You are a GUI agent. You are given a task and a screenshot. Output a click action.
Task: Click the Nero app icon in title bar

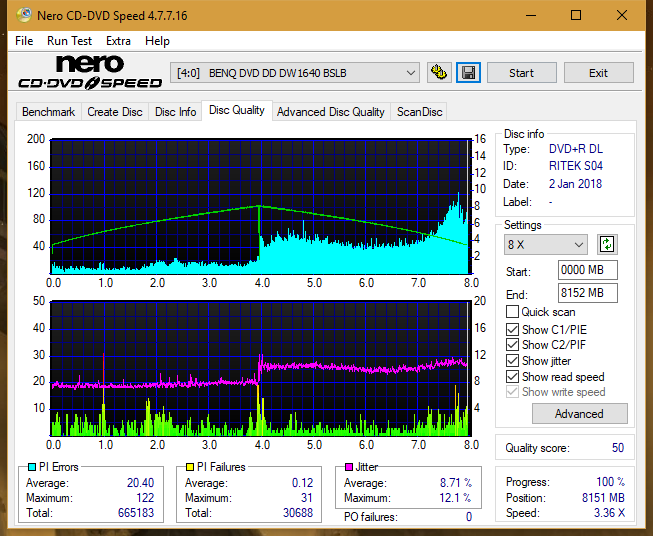pyautogui.click(x=24, y=15)
